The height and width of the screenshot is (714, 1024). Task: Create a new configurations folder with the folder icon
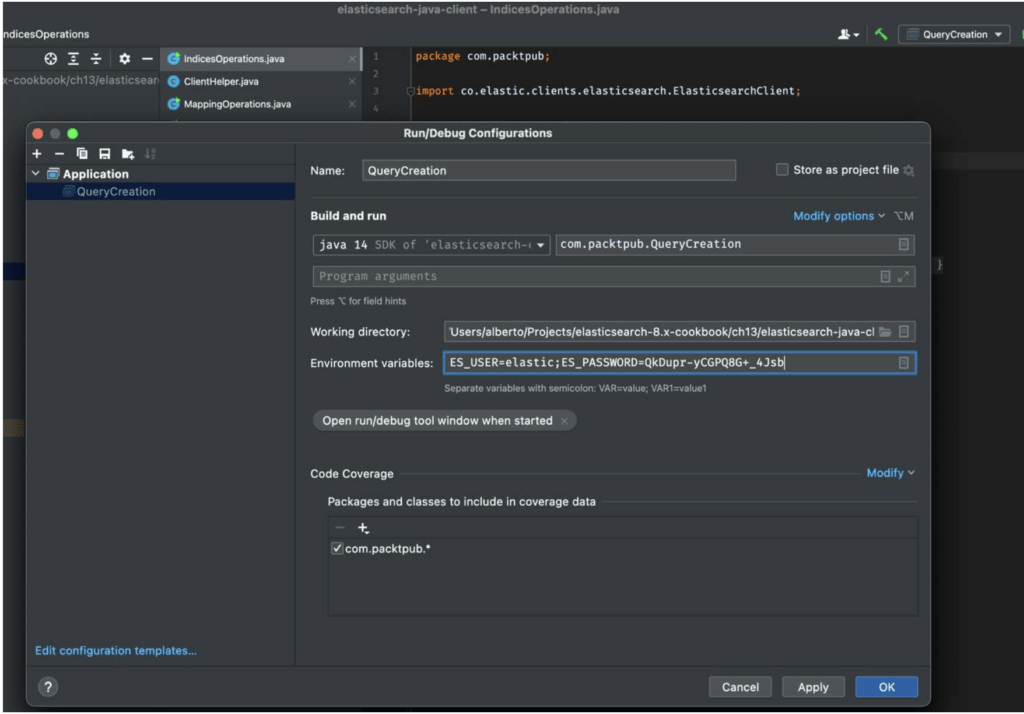click(x=127, y=153)
